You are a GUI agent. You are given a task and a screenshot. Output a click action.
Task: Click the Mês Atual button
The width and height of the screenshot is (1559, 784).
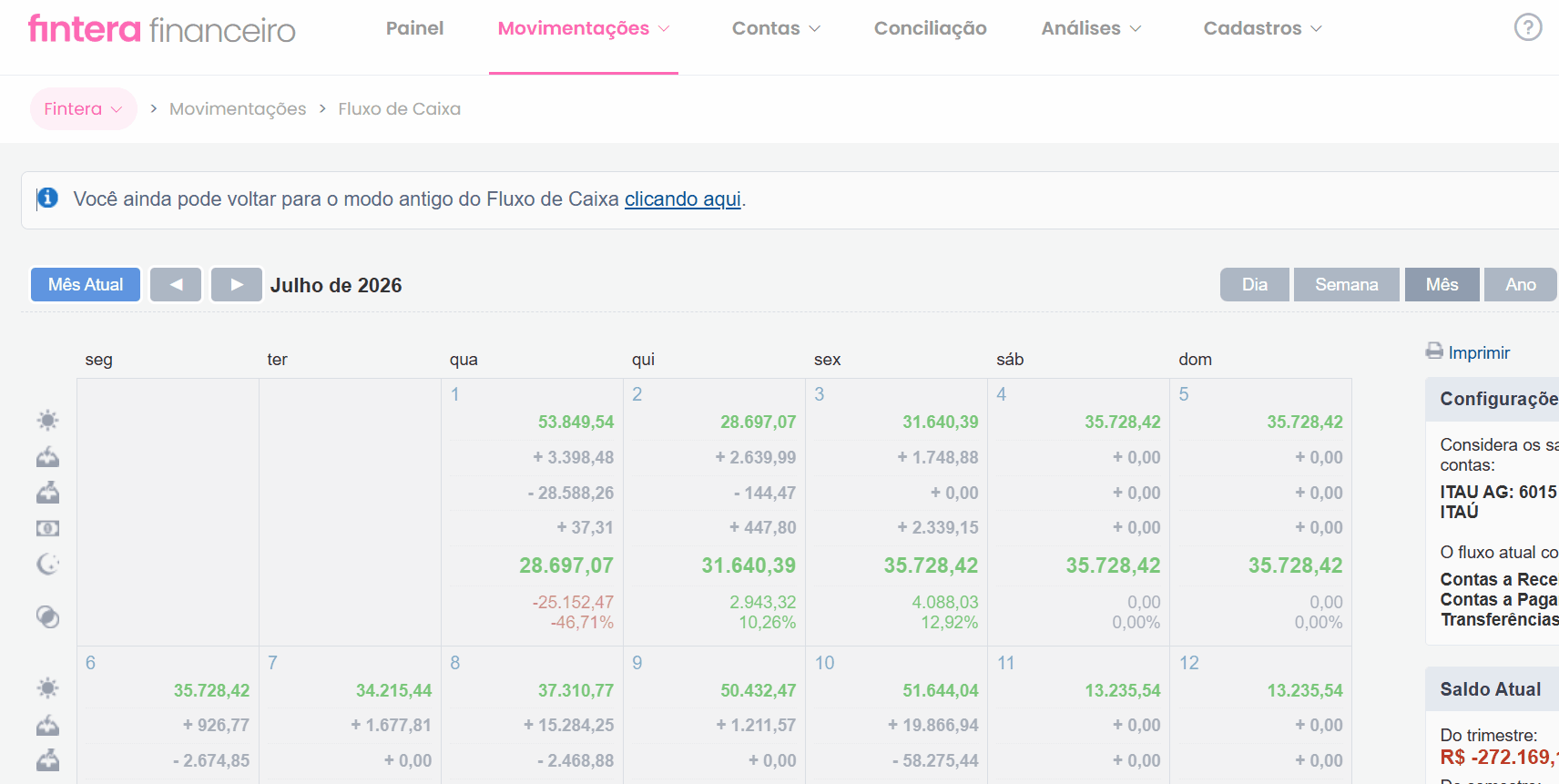(86, 284)
